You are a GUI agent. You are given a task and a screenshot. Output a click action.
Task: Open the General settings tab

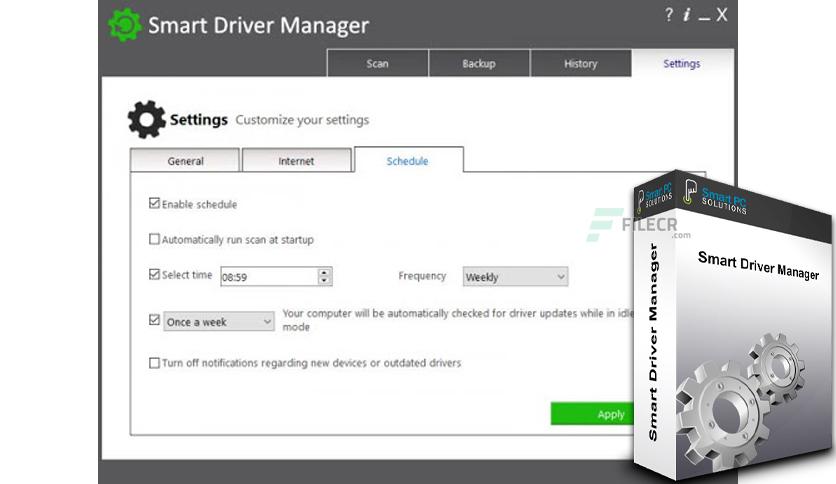(185, 160)
